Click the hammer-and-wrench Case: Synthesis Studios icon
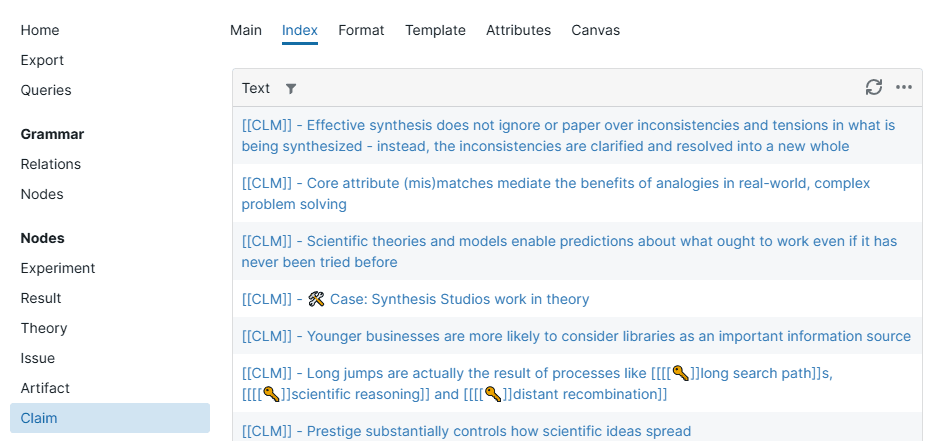Viewport: 936px width, 441px height. pyautogui.click(x=317, y=299)
